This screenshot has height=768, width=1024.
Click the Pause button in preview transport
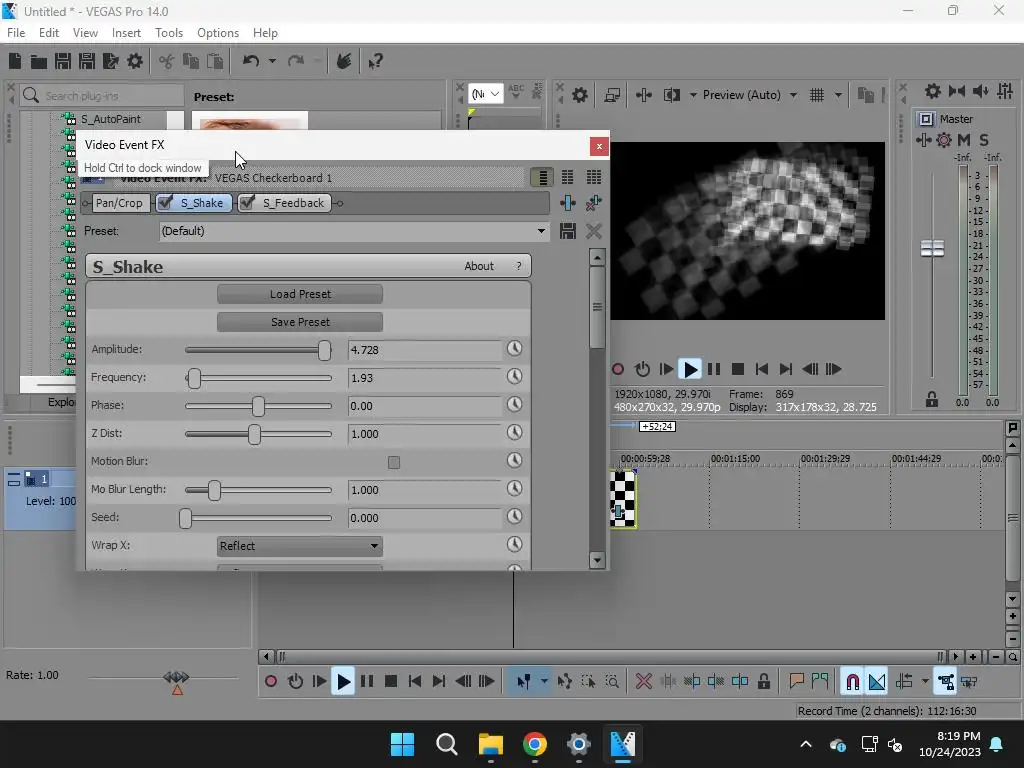[714, 370]
